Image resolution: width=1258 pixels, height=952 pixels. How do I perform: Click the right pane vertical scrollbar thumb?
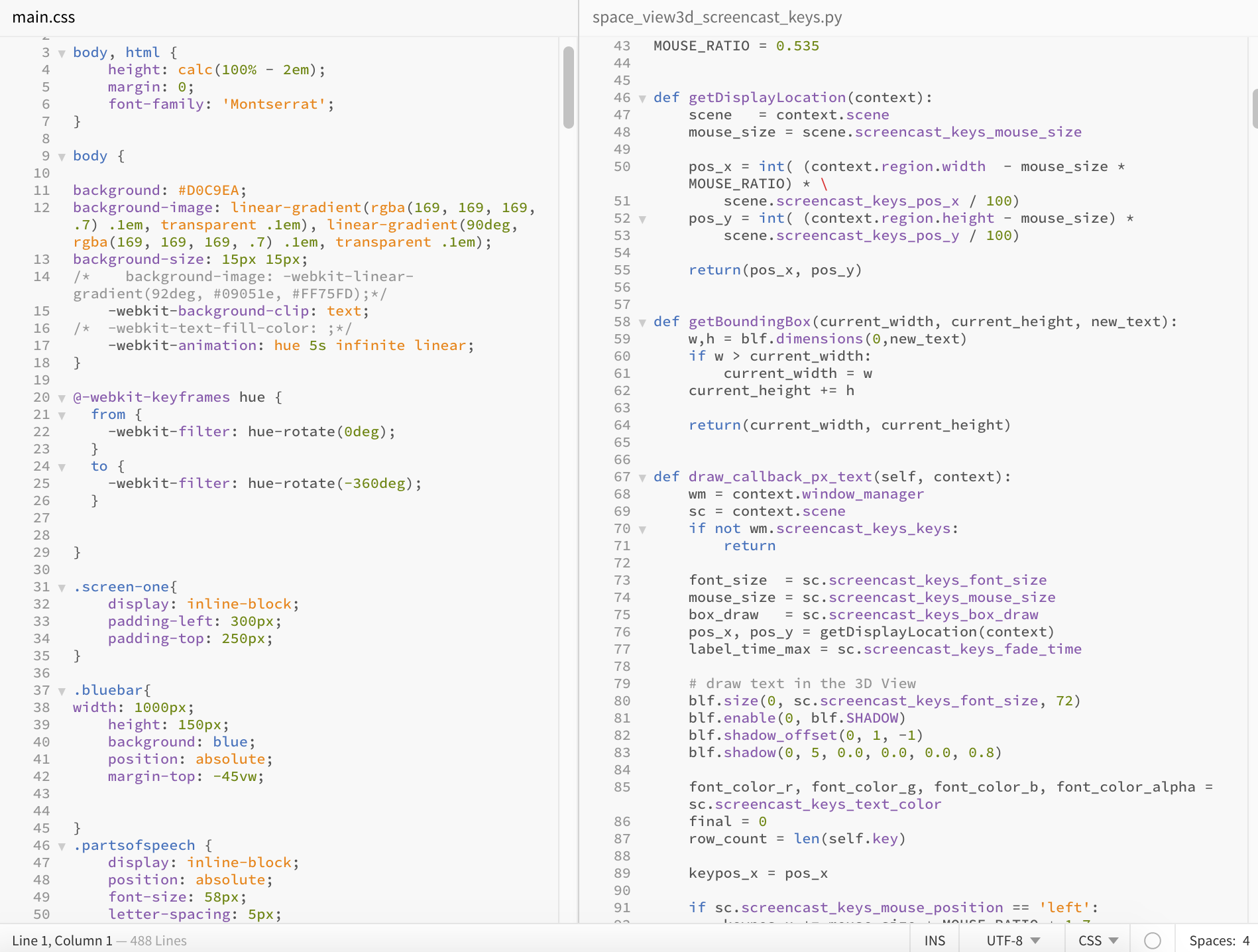pyautogui.click(x=1255, y=109)
